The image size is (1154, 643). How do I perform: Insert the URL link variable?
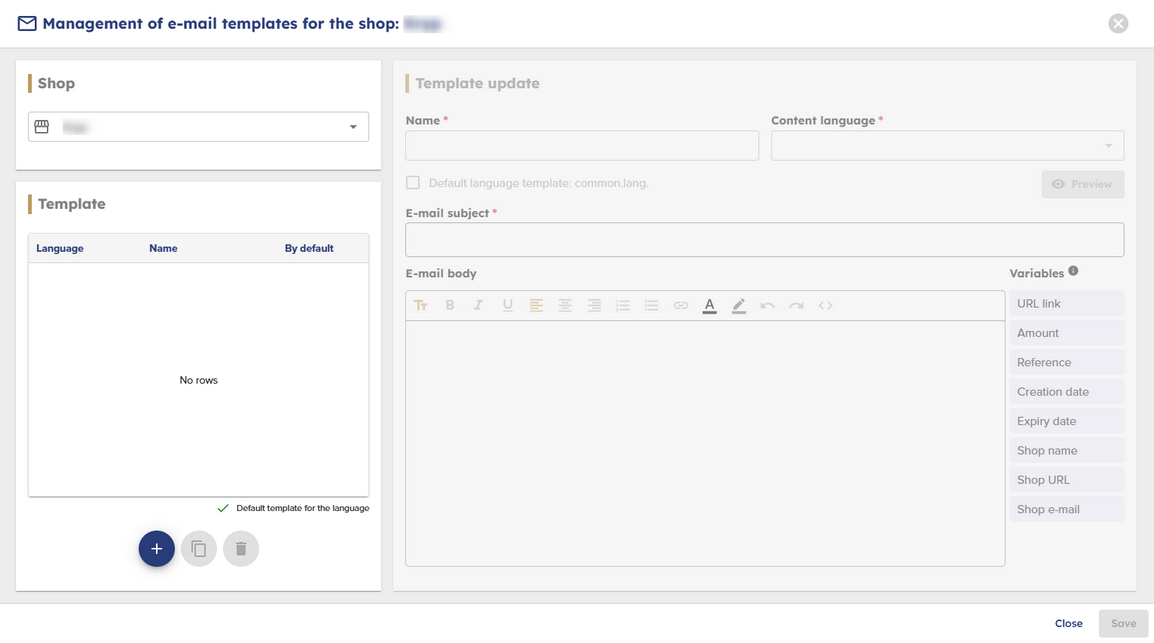coord(1066,303)
